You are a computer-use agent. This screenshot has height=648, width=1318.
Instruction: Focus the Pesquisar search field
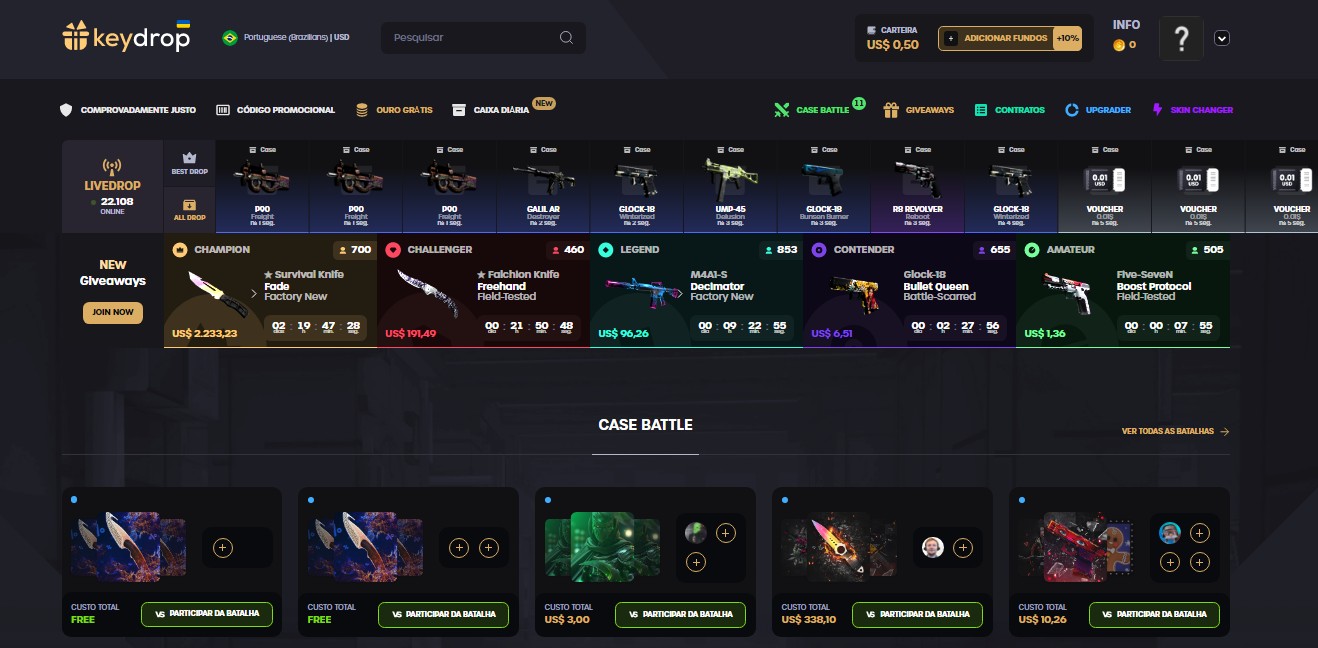483,38
